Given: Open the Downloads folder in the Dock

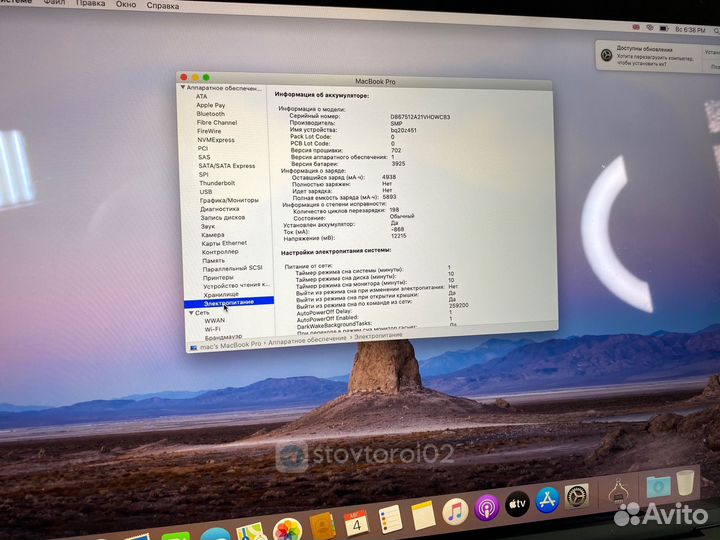Looking at the screenshot, I should tap(658, 486).
